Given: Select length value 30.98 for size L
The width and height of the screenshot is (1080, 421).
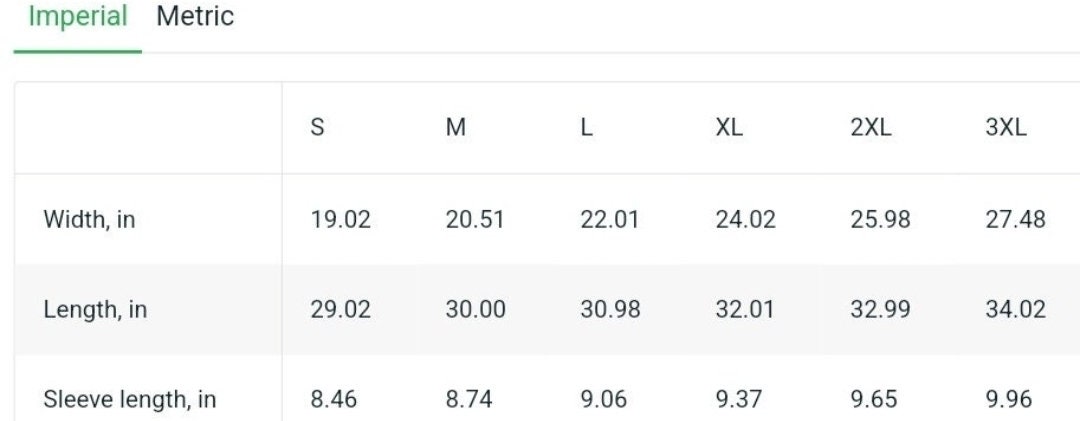Looking at the screenshot, I should pyautogui.click(x=610, y=309).
